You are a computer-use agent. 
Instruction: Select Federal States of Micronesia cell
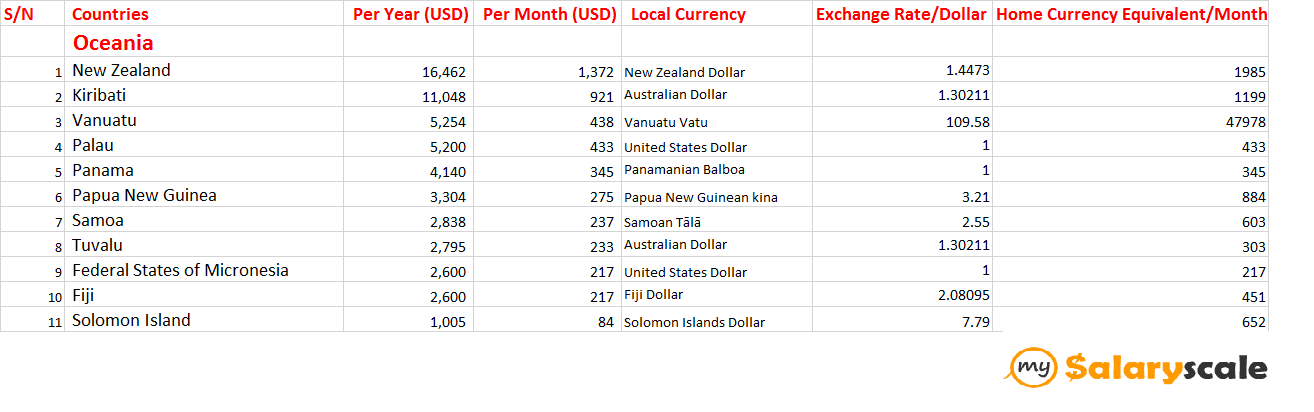pos(180,270)
